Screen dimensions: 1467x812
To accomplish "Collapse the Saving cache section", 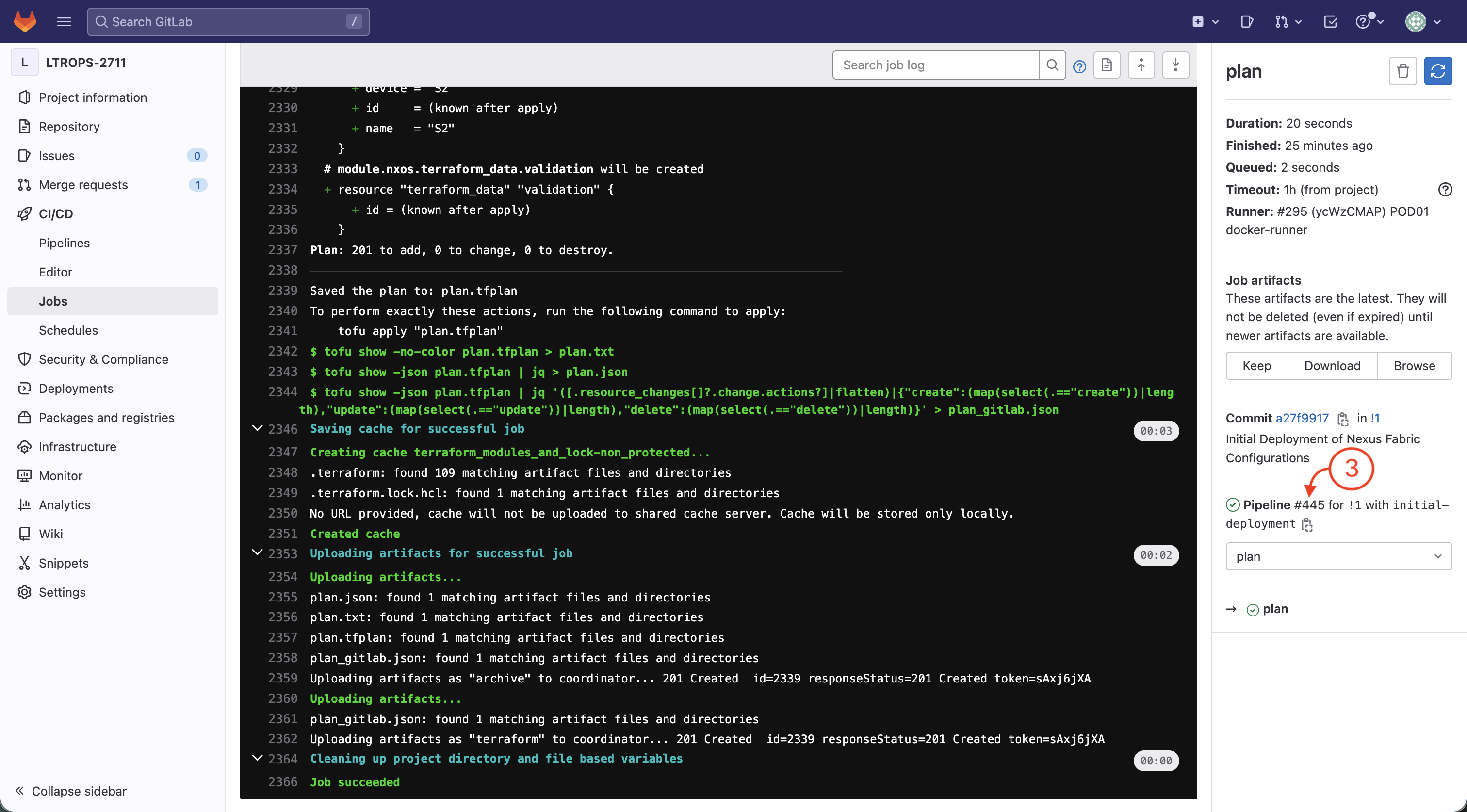I will (258, 428).
